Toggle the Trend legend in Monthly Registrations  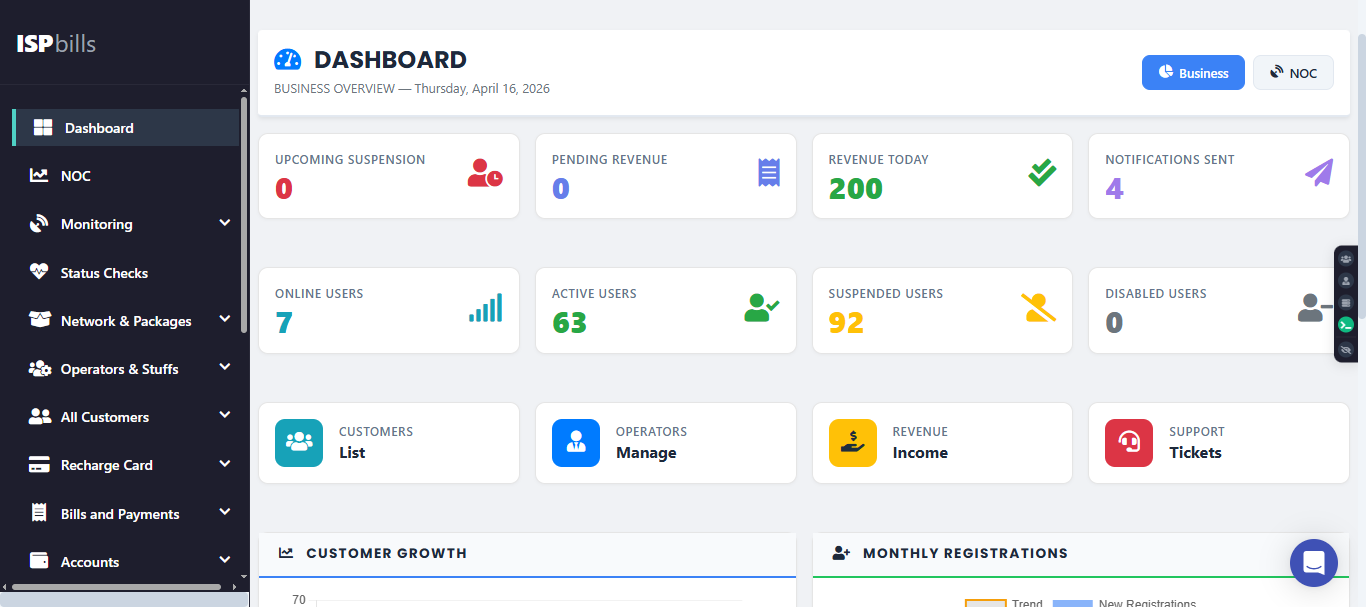point(1025,602)
